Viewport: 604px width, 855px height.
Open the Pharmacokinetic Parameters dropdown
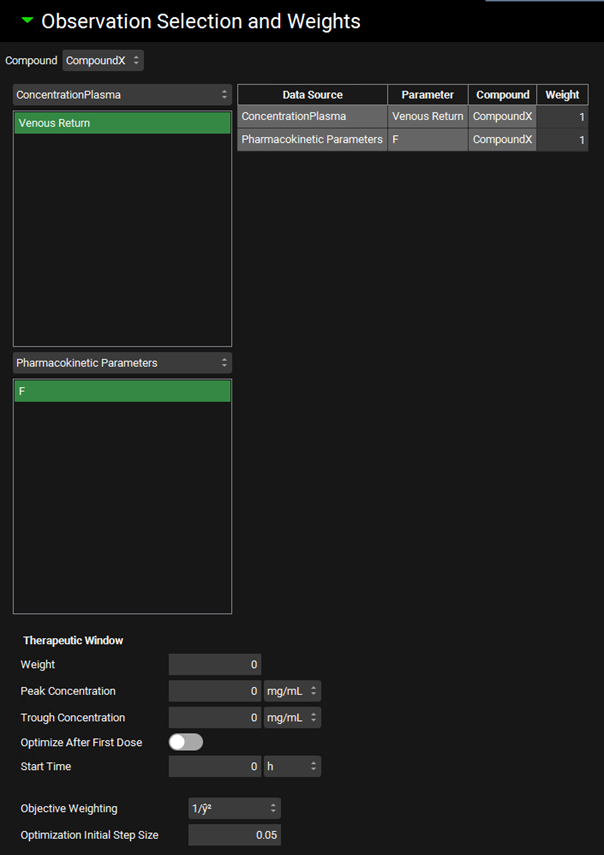point(122,363)
